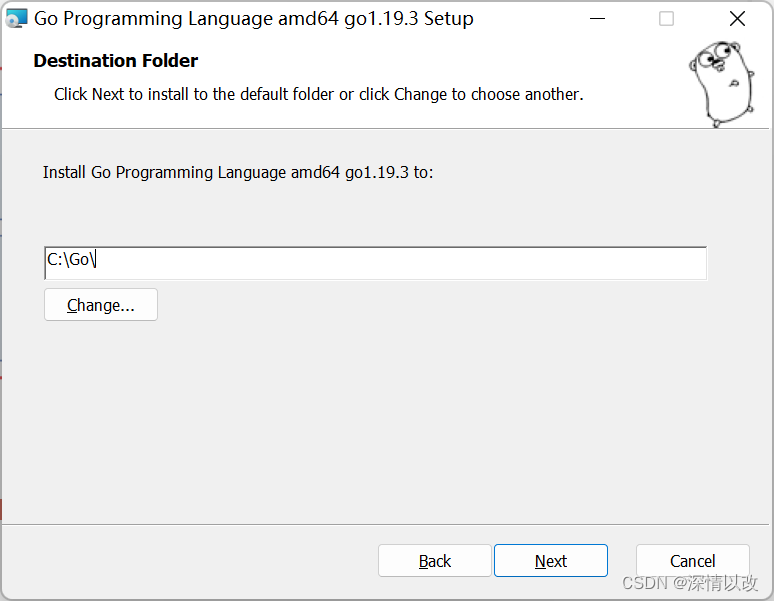Focus the C:\Go\ destination path field

tap(375, 263)
